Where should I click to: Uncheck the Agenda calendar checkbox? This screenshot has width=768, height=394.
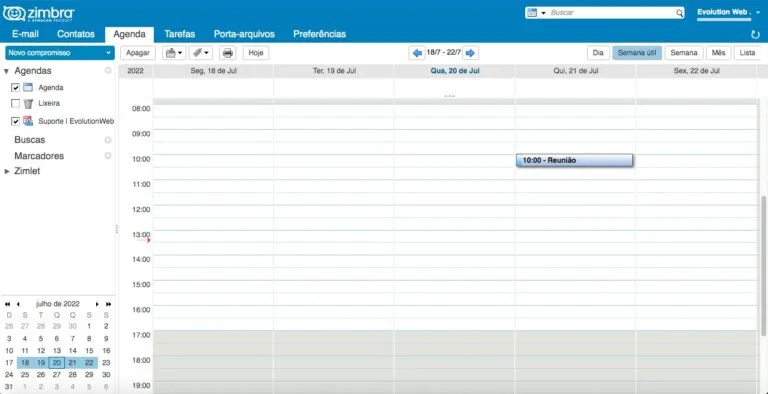[x=15, y=88]
